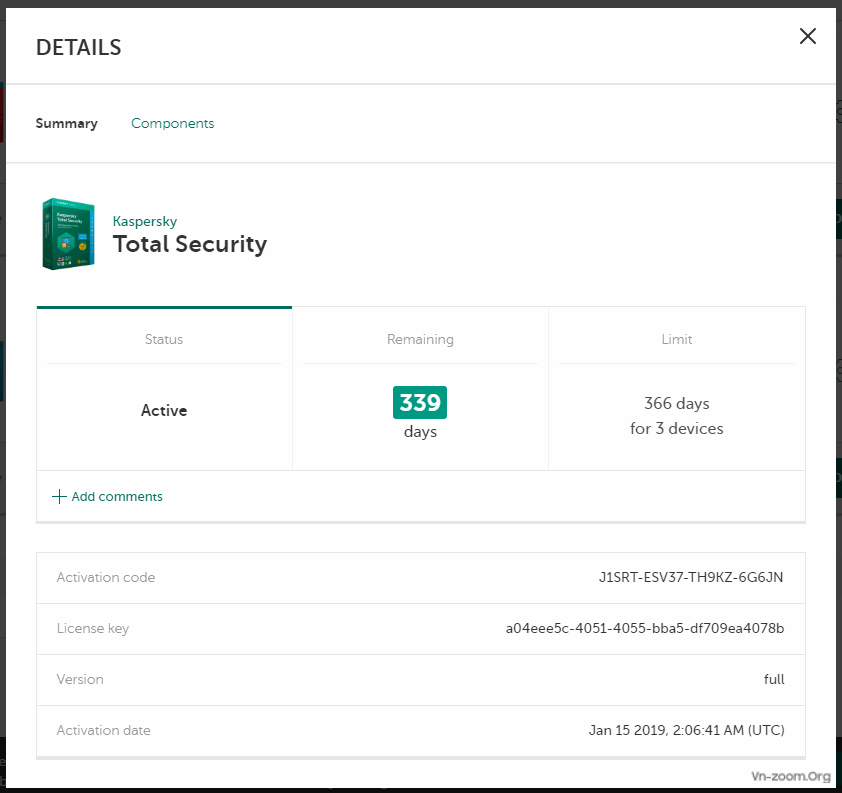Click the 366 days limit text
Viewport: 842px width, 793px height.
click(677, 404)
